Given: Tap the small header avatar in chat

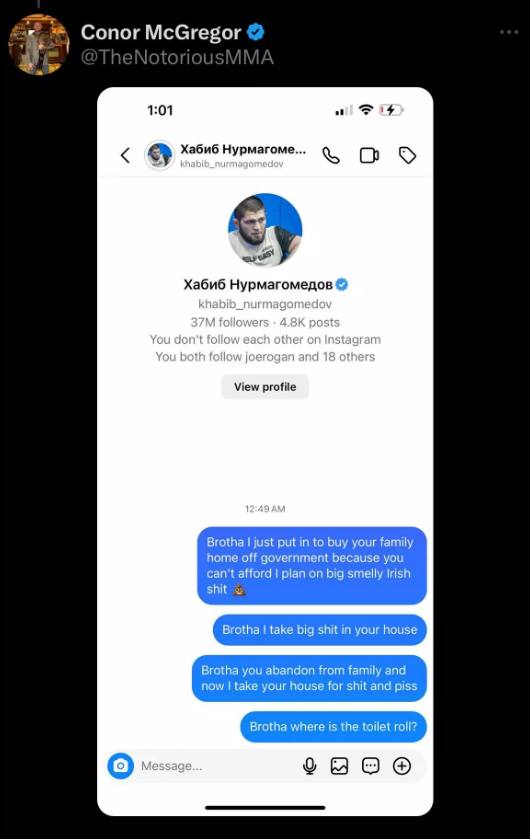Looking at the screenshot, I should tap(159, 156).
